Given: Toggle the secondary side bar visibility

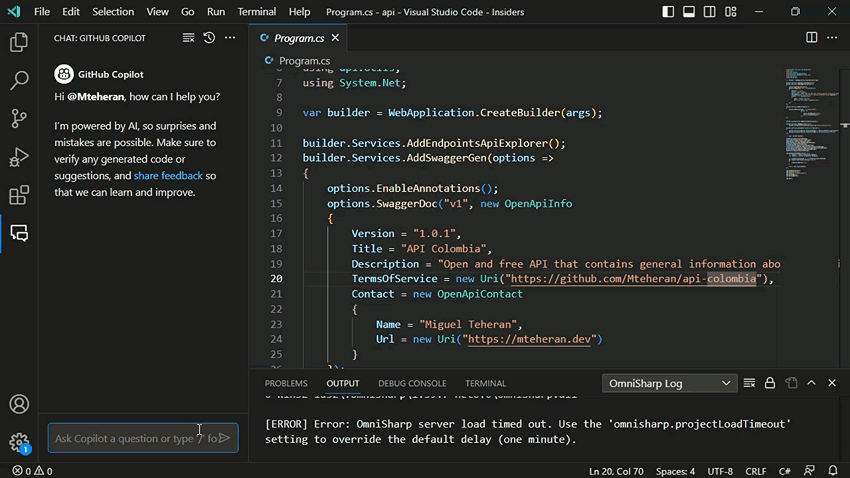Looking at the screenshot, I should point(710,12).
